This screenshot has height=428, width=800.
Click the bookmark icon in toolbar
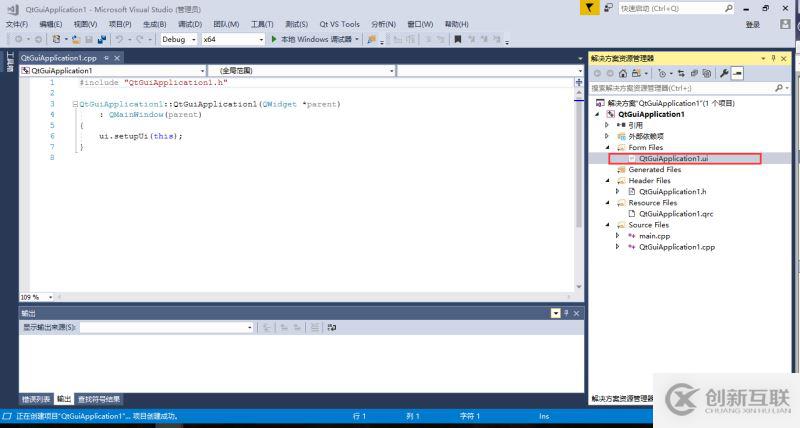pyautogui.click(x=458, y=39)
